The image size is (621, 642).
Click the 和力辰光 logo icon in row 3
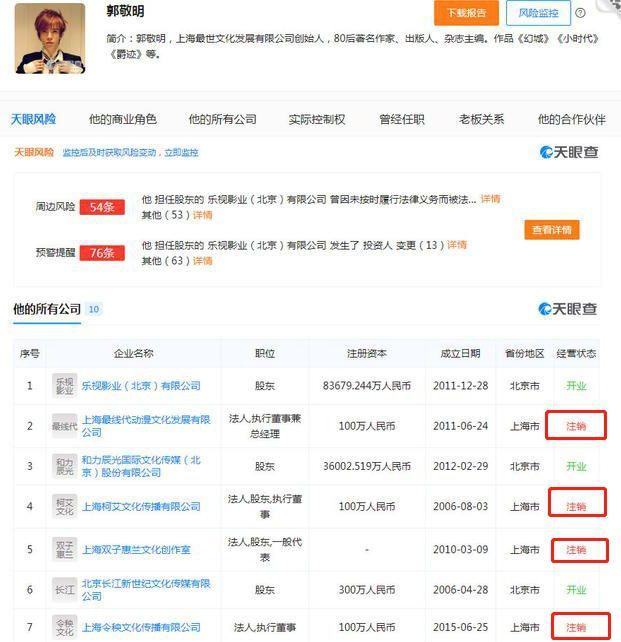click(x=65, y=466)
